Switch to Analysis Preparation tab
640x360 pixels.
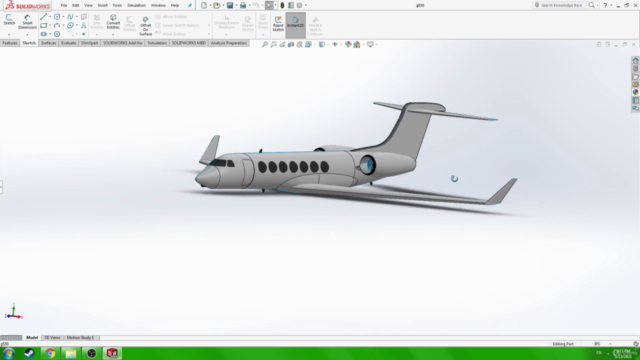(229, 43)
